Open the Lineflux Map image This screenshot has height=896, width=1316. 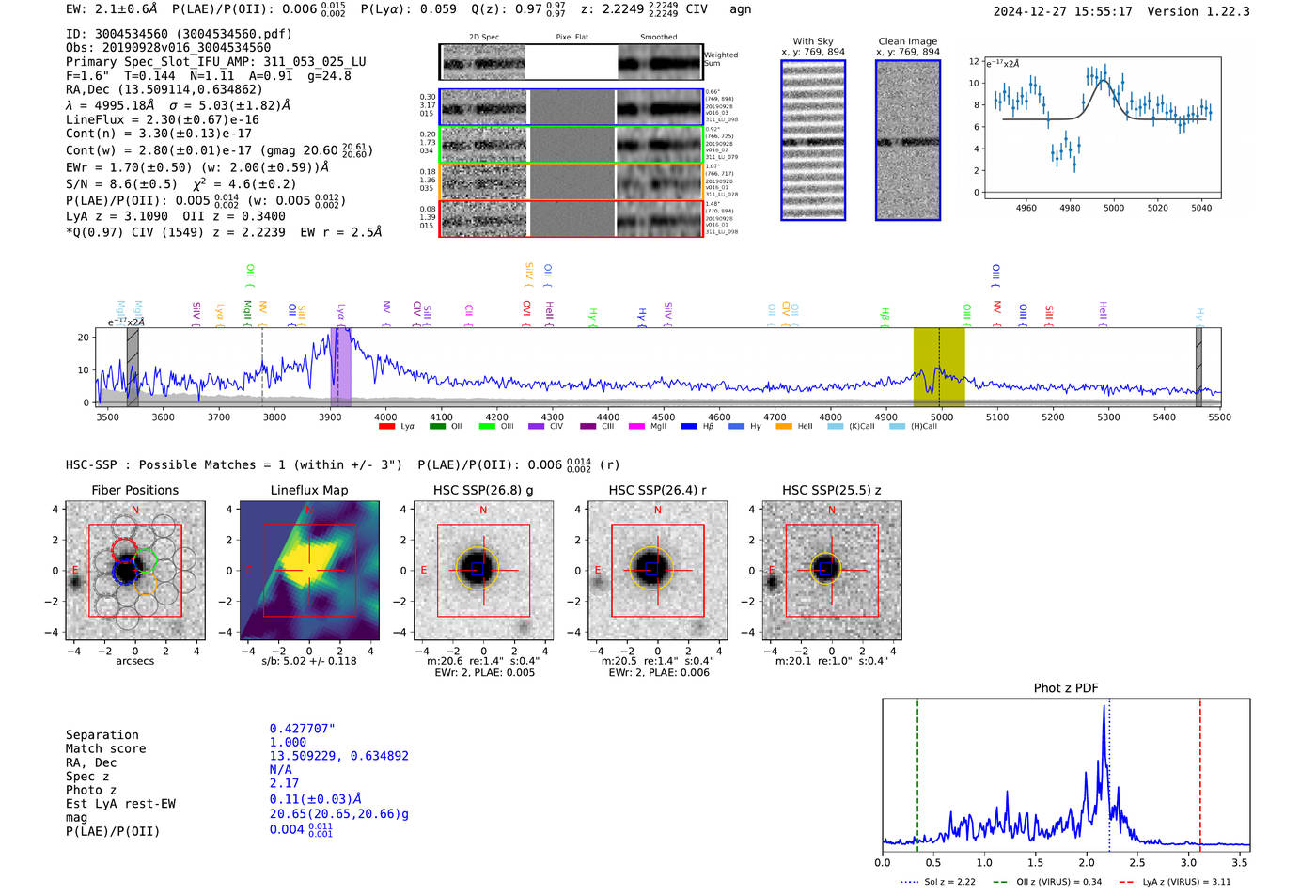309,571
